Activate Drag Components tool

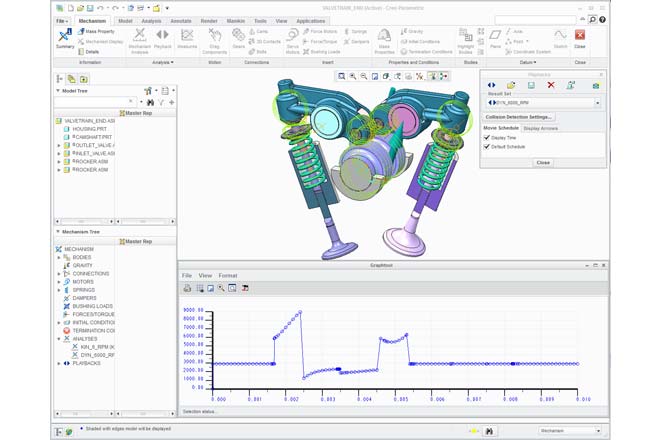(215, 41)
